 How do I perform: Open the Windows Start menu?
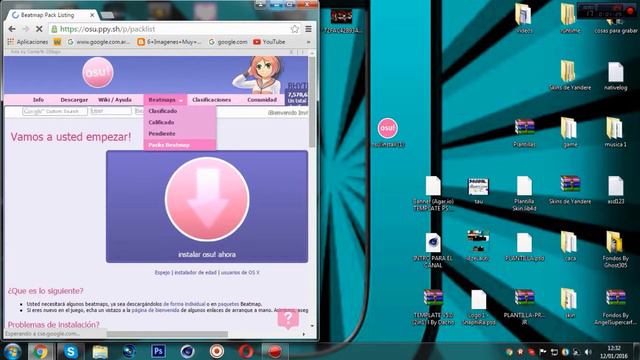[x=12, y=351]
